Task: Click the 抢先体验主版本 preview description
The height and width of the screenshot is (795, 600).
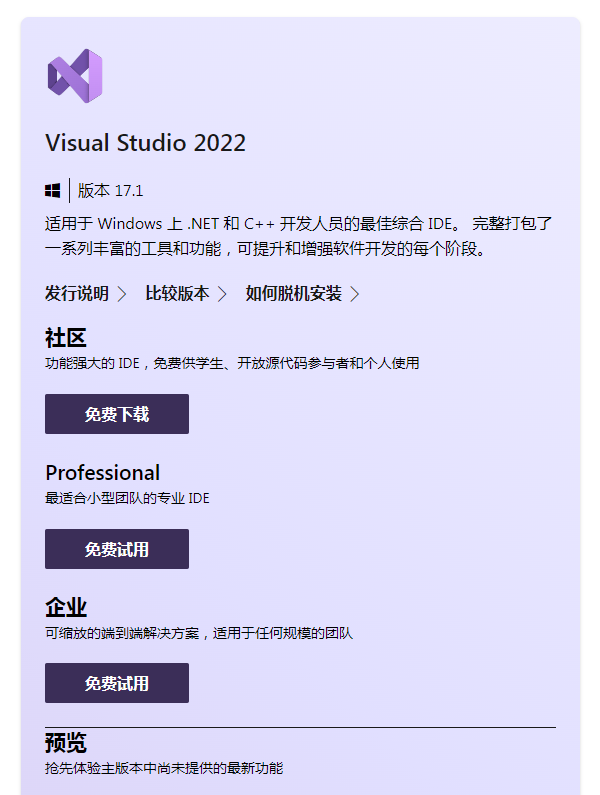Action: (164, 768)
